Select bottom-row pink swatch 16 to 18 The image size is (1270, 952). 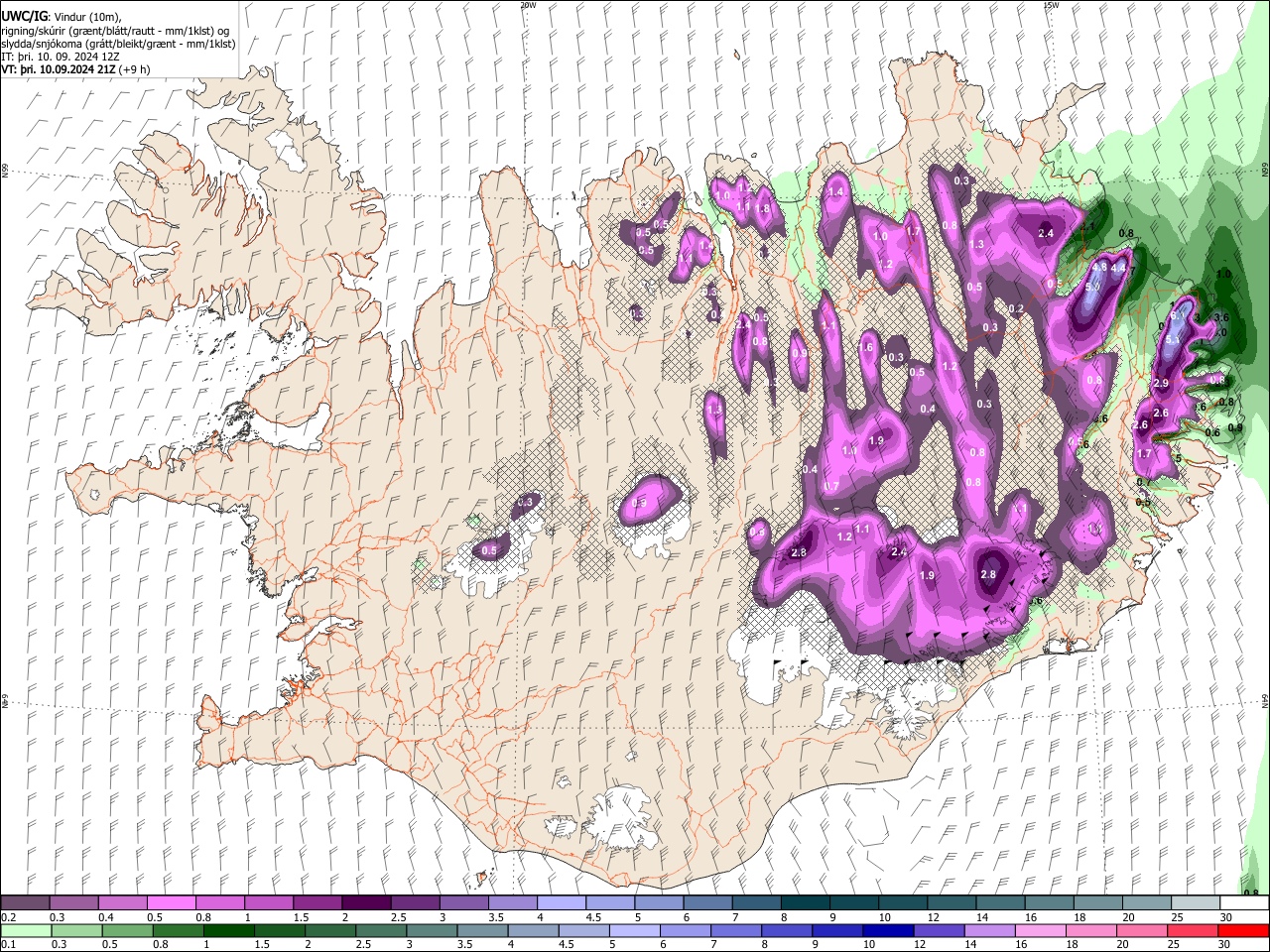pos(1040,931)
